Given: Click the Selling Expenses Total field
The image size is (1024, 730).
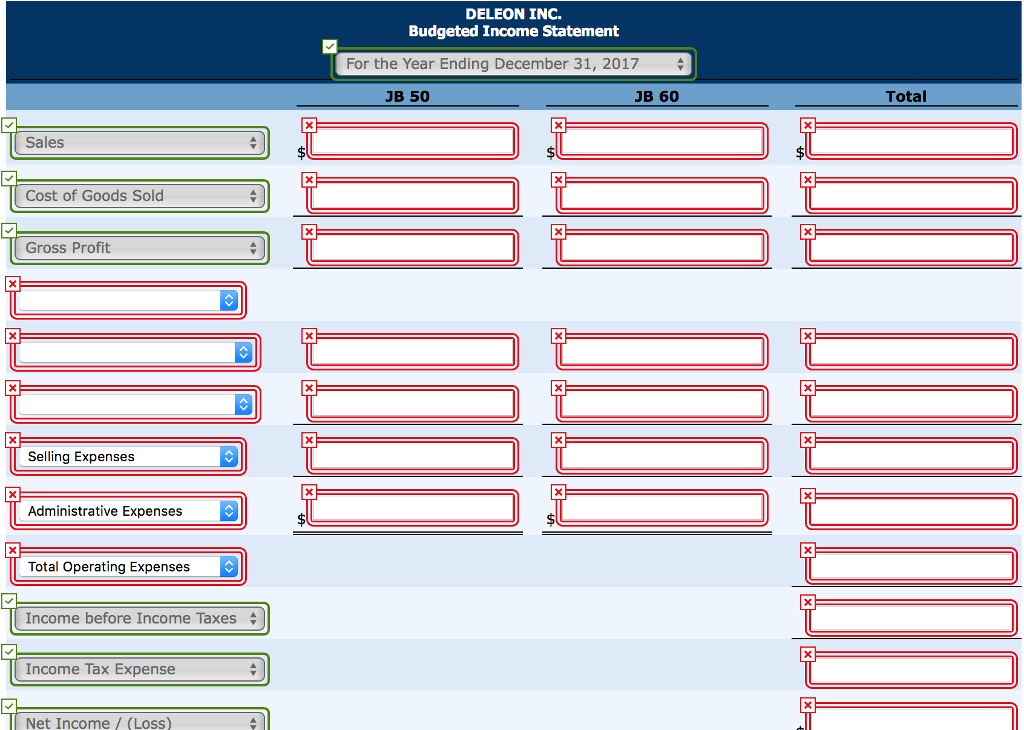Looking at the screenshot, I should pyautogui.click(x=912, y=456).
